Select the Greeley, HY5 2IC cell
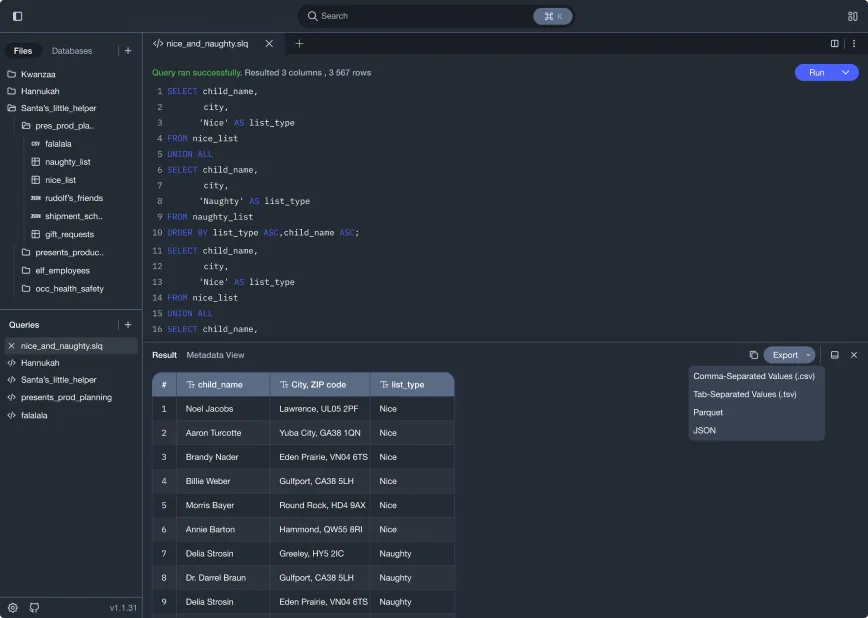 320,554
